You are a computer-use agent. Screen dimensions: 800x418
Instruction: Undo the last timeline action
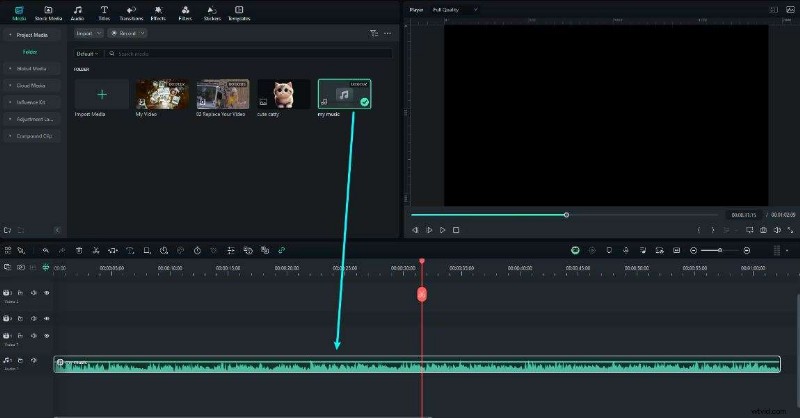(x=45, y=251)
